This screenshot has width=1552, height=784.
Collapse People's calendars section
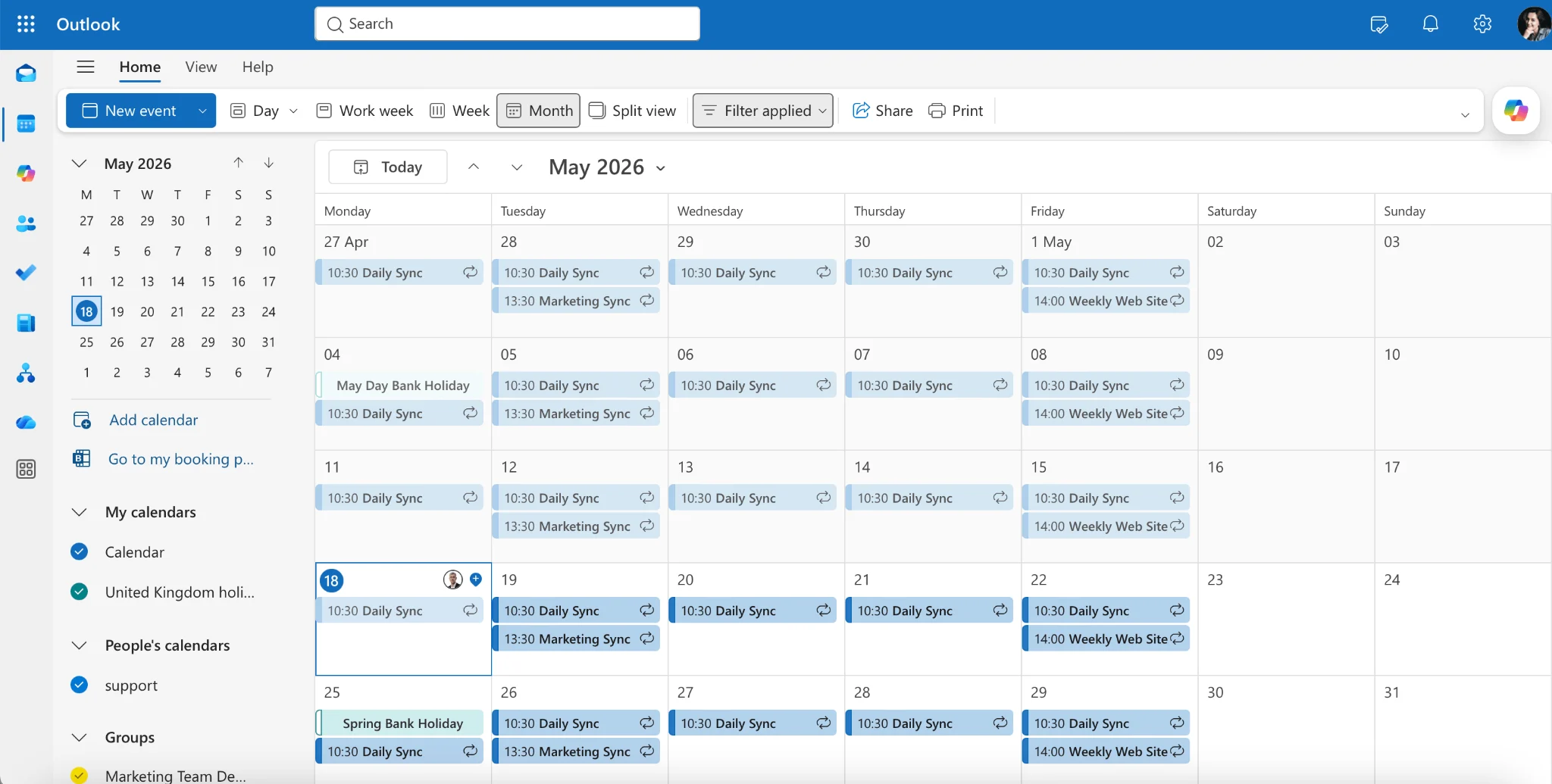(79, 645)
